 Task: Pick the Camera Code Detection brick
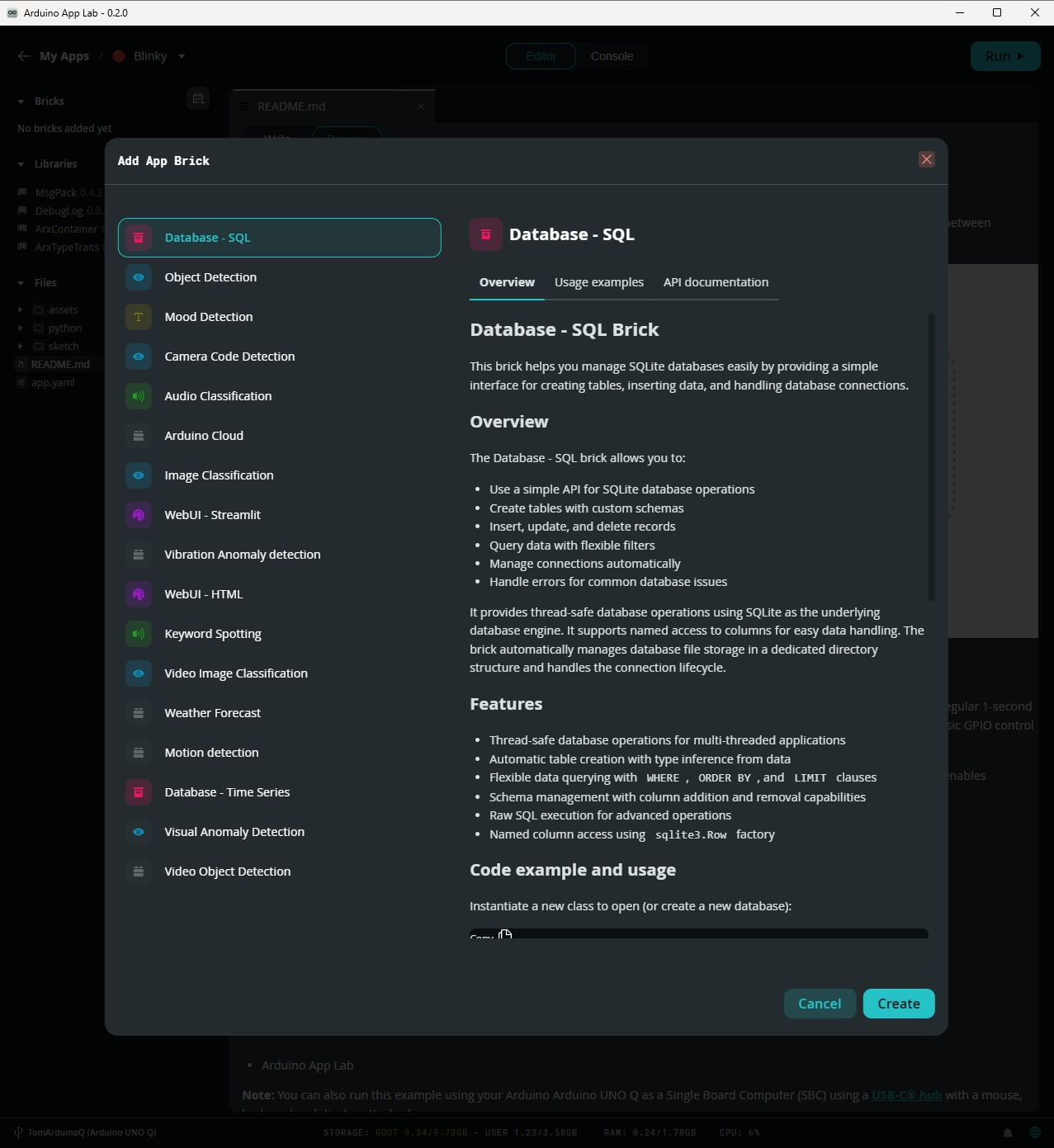click(x=229, y=357)
